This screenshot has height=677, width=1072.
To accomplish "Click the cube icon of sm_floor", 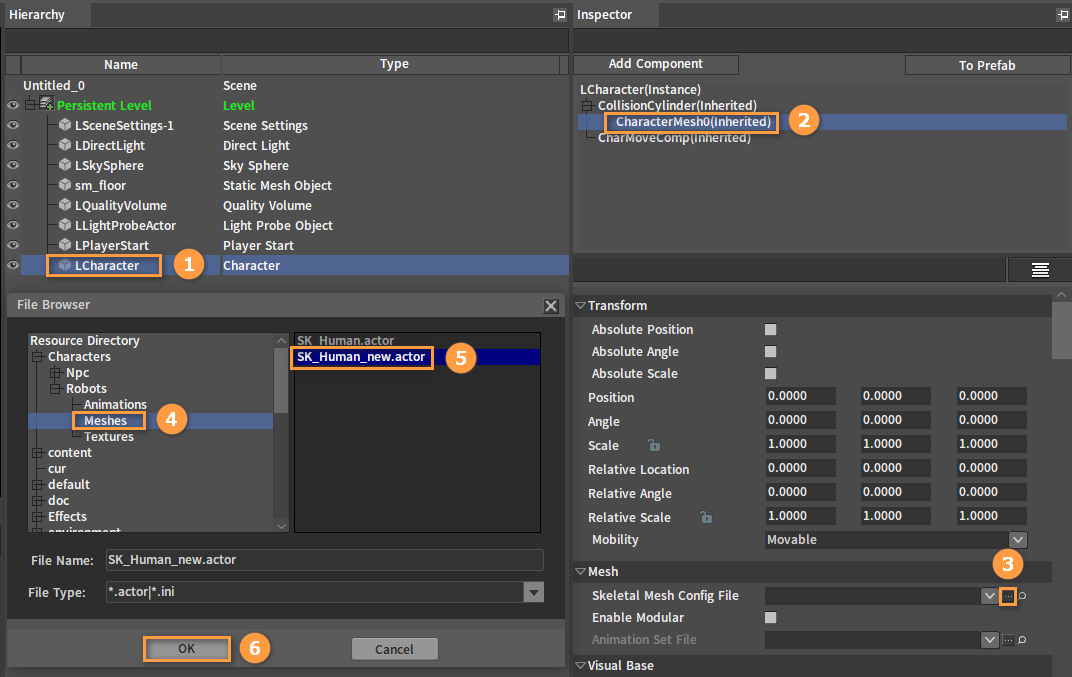I will click(65, 185).
